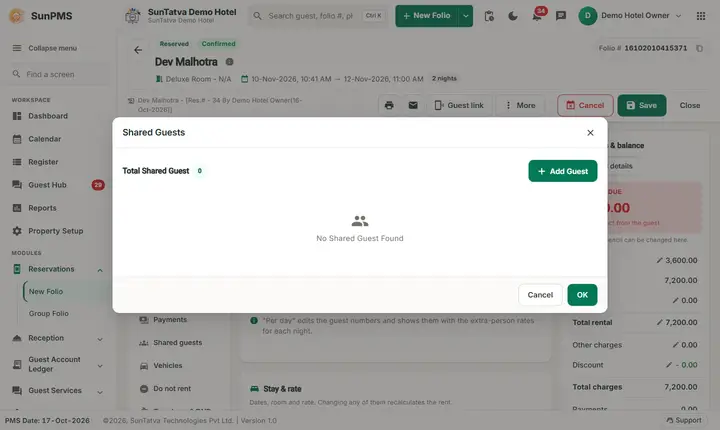720x430 pixels.
Task: Open notifications bell icon
Action: pos(537,16)
